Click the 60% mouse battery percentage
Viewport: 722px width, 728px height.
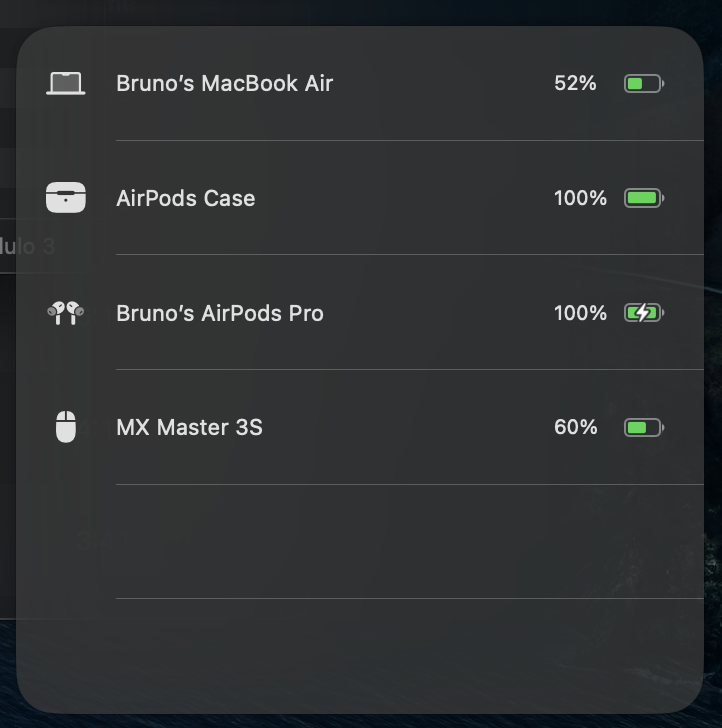coord(575,428)
